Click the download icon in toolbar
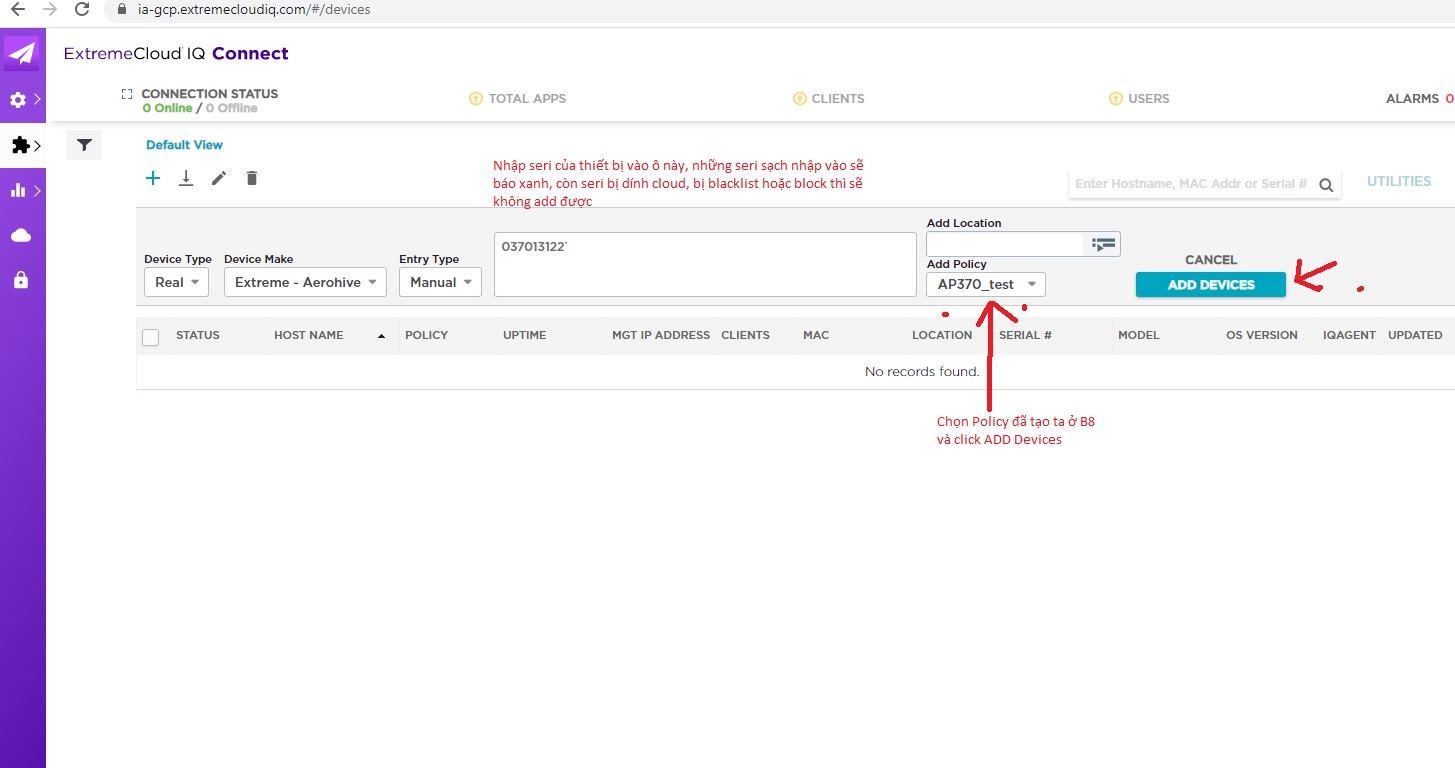 [x=186, y=178]
